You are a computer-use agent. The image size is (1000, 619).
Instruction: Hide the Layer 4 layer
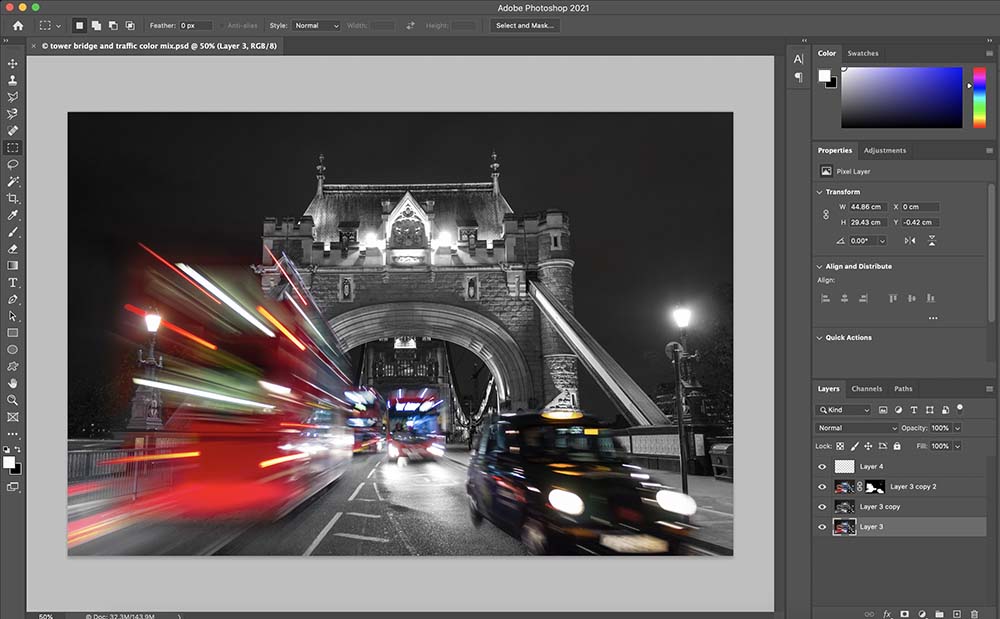click(x=821, y=466)
